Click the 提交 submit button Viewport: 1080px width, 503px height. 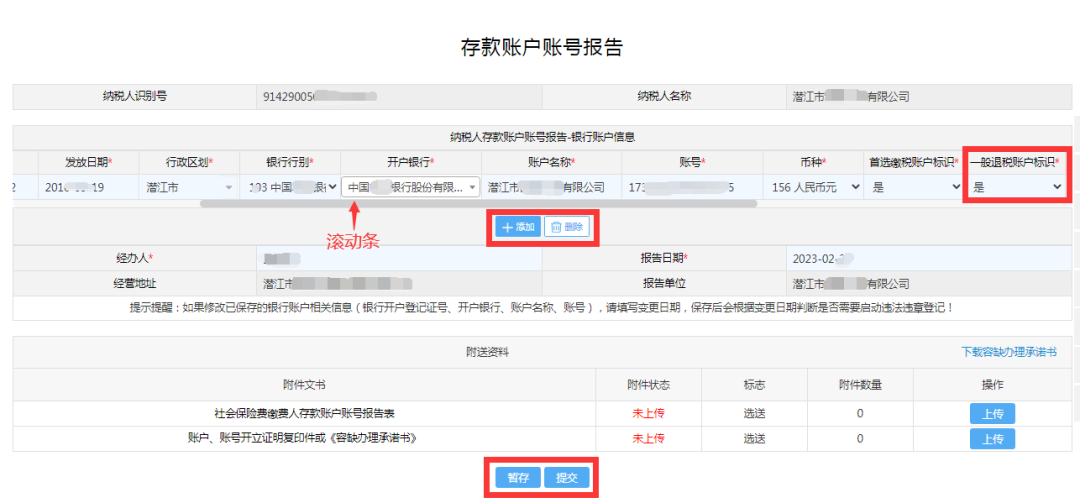coord(566,478)
